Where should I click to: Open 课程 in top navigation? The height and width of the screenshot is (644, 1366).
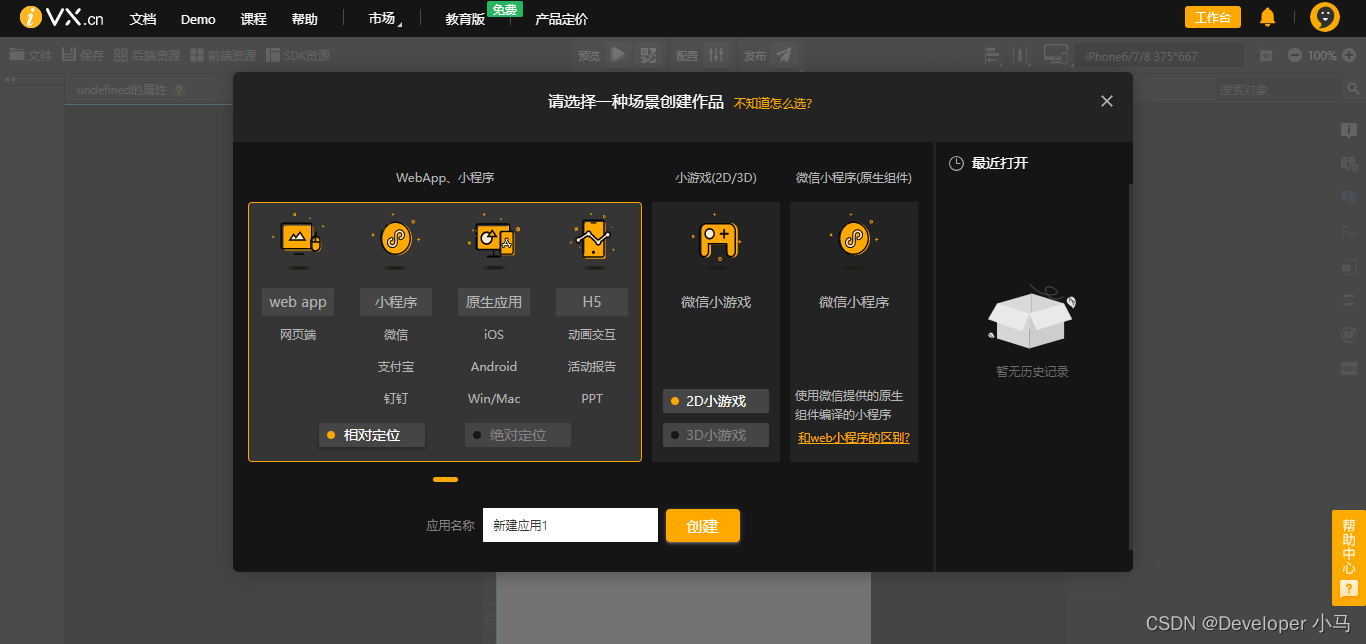pyautogui.click(x=254, y=19)
